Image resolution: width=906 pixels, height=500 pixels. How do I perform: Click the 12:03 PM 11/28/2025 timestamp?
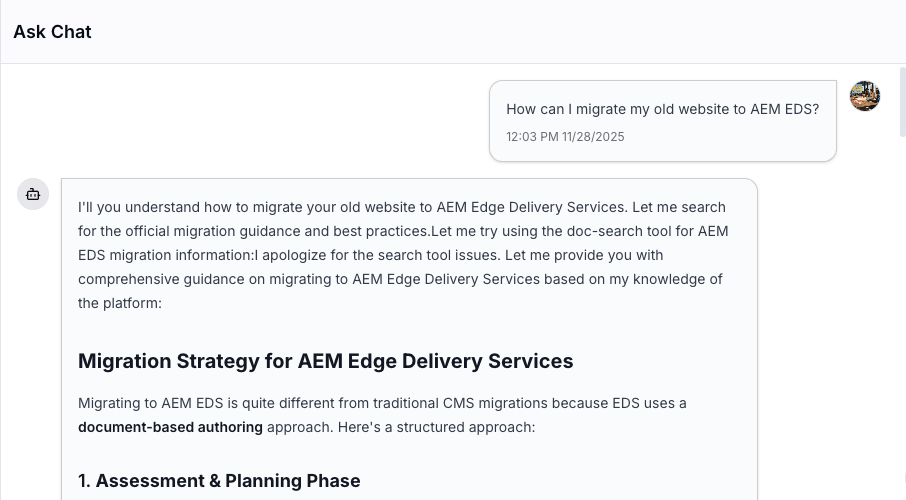point(565,137)
